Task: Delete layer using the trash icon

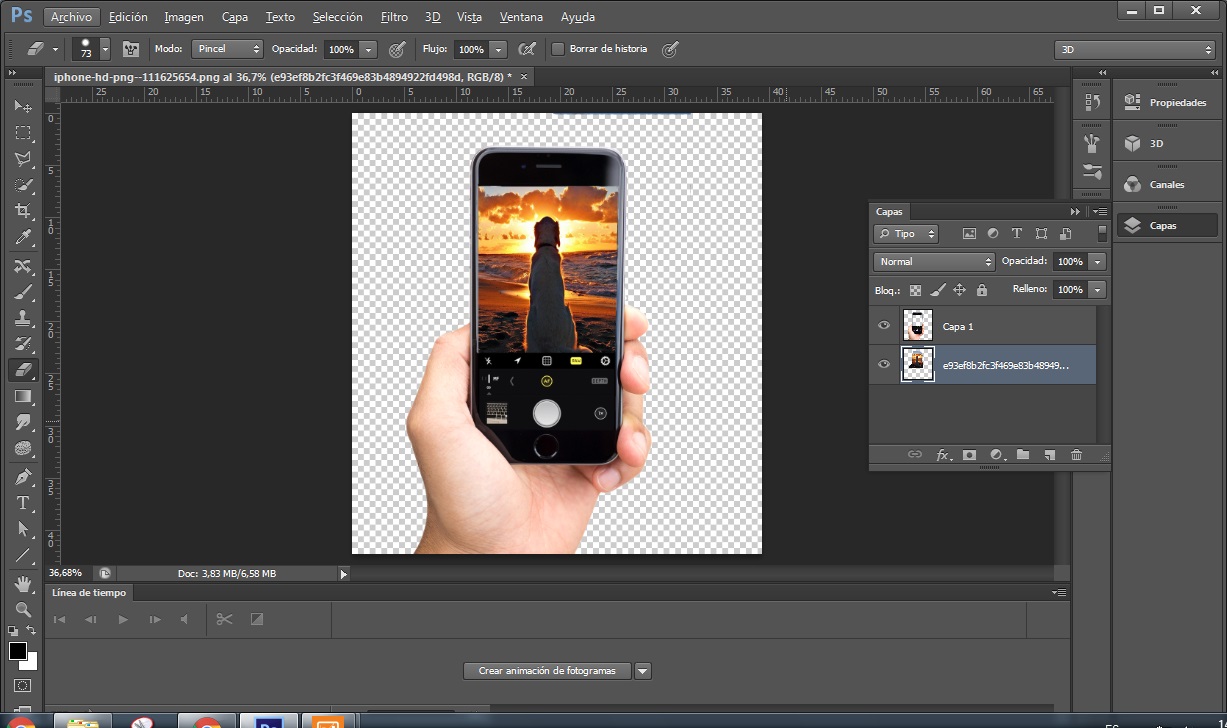Action: point(1076,455)
